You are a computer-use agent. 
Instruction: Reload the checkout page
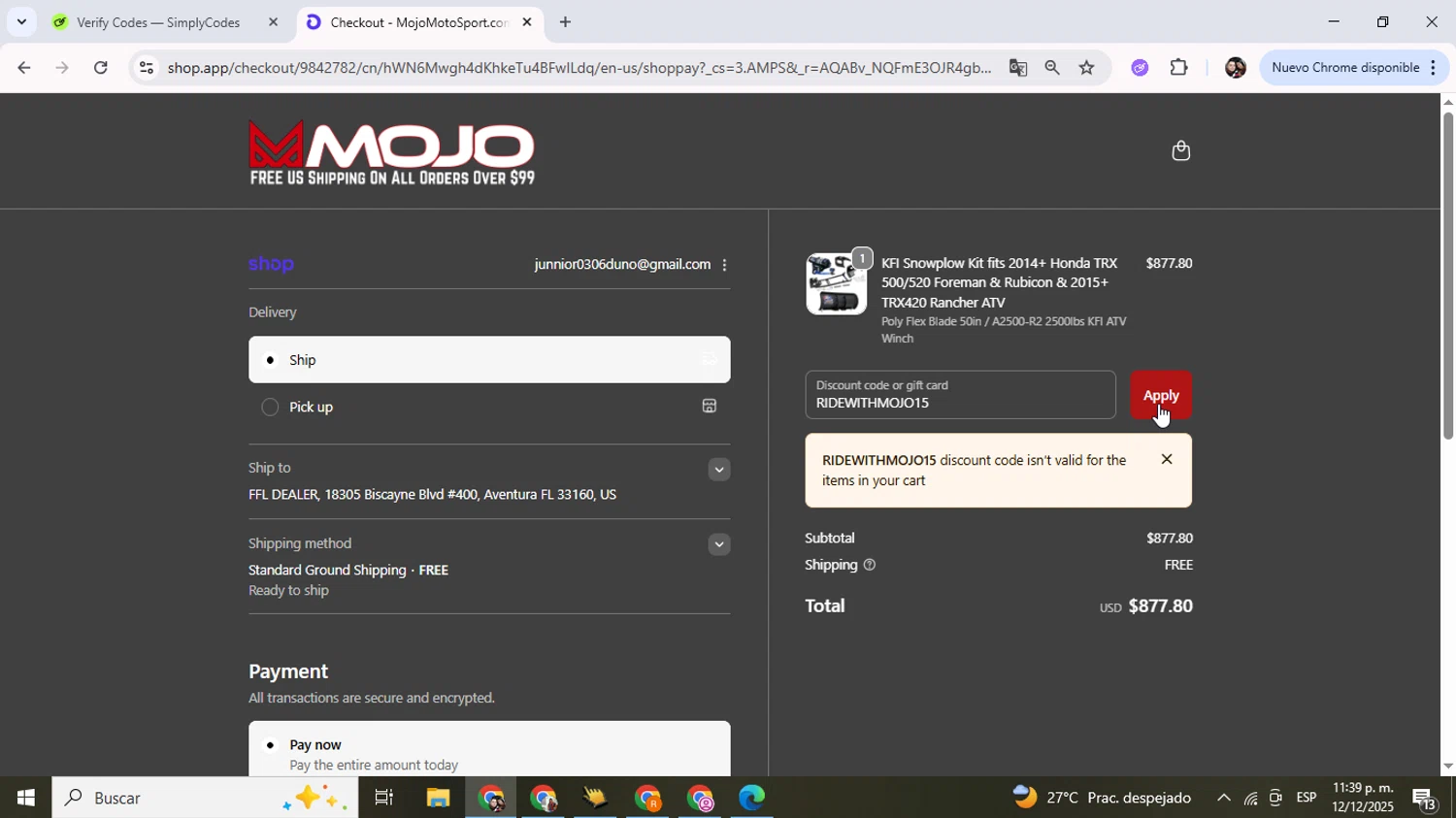click(x=100, y=68)
